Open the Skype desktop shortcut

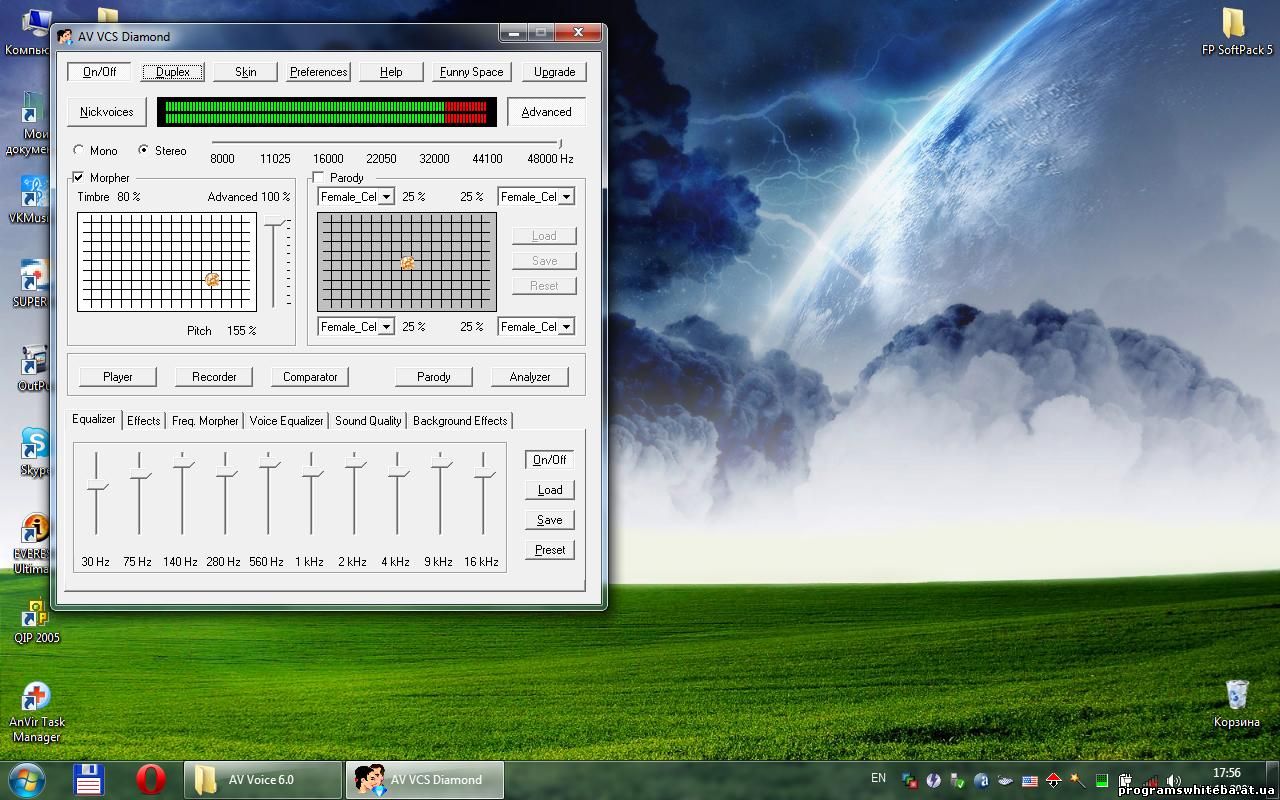point(34,452)
